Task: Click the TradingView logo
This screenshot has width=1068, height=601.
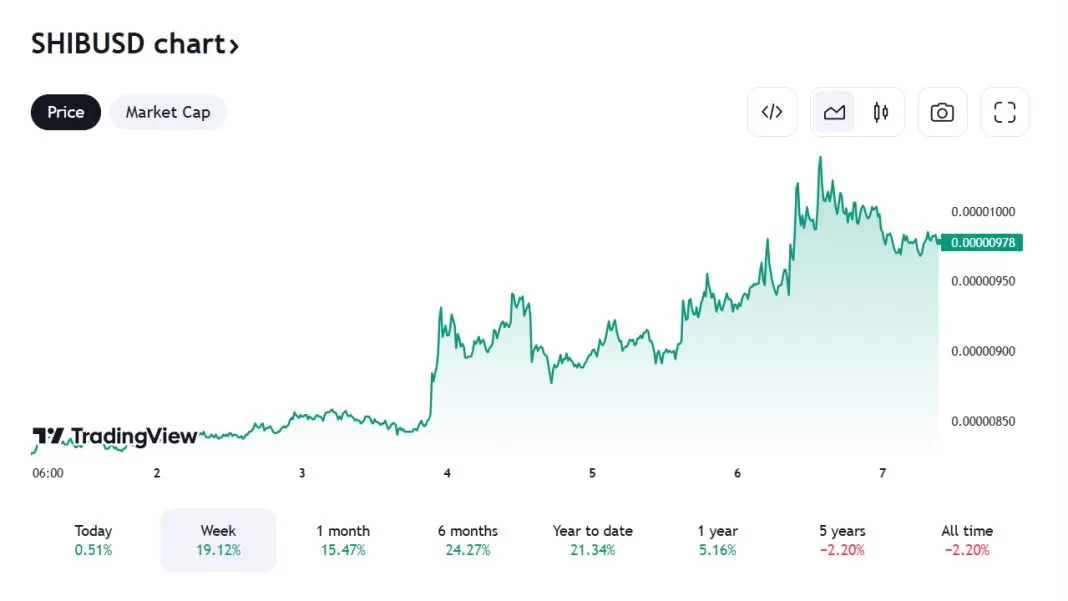Action: coord(115,437)
